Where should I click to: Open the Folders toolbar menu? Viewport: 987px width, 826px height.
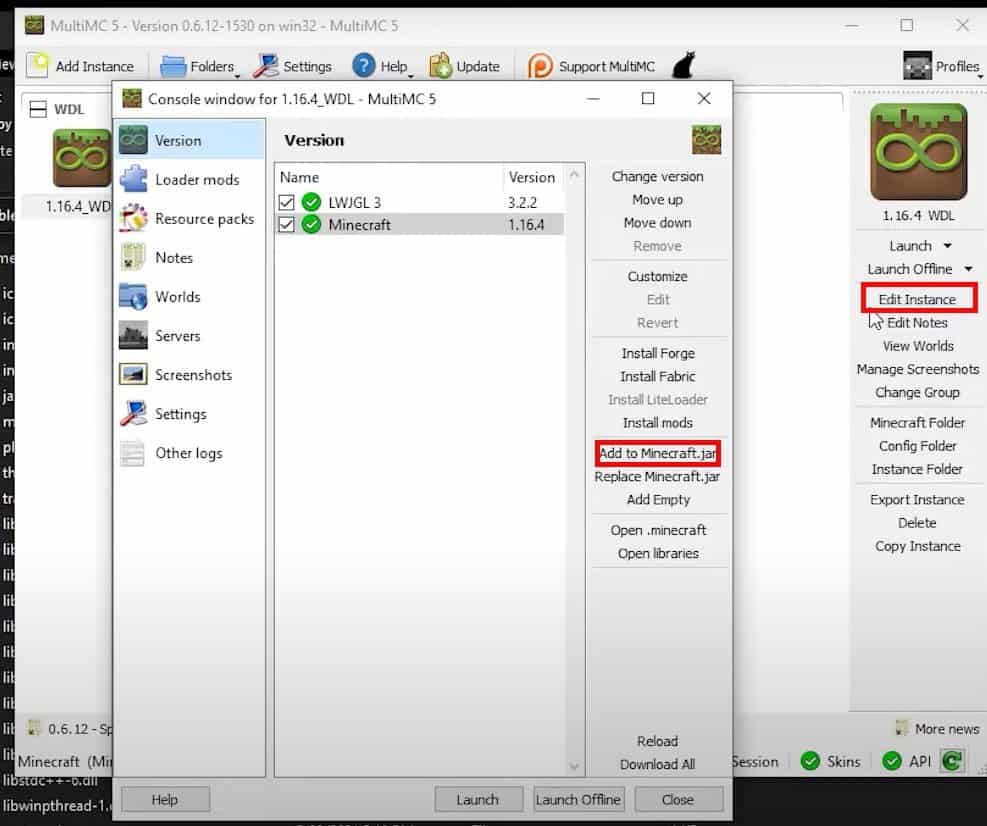pos(199,66)
